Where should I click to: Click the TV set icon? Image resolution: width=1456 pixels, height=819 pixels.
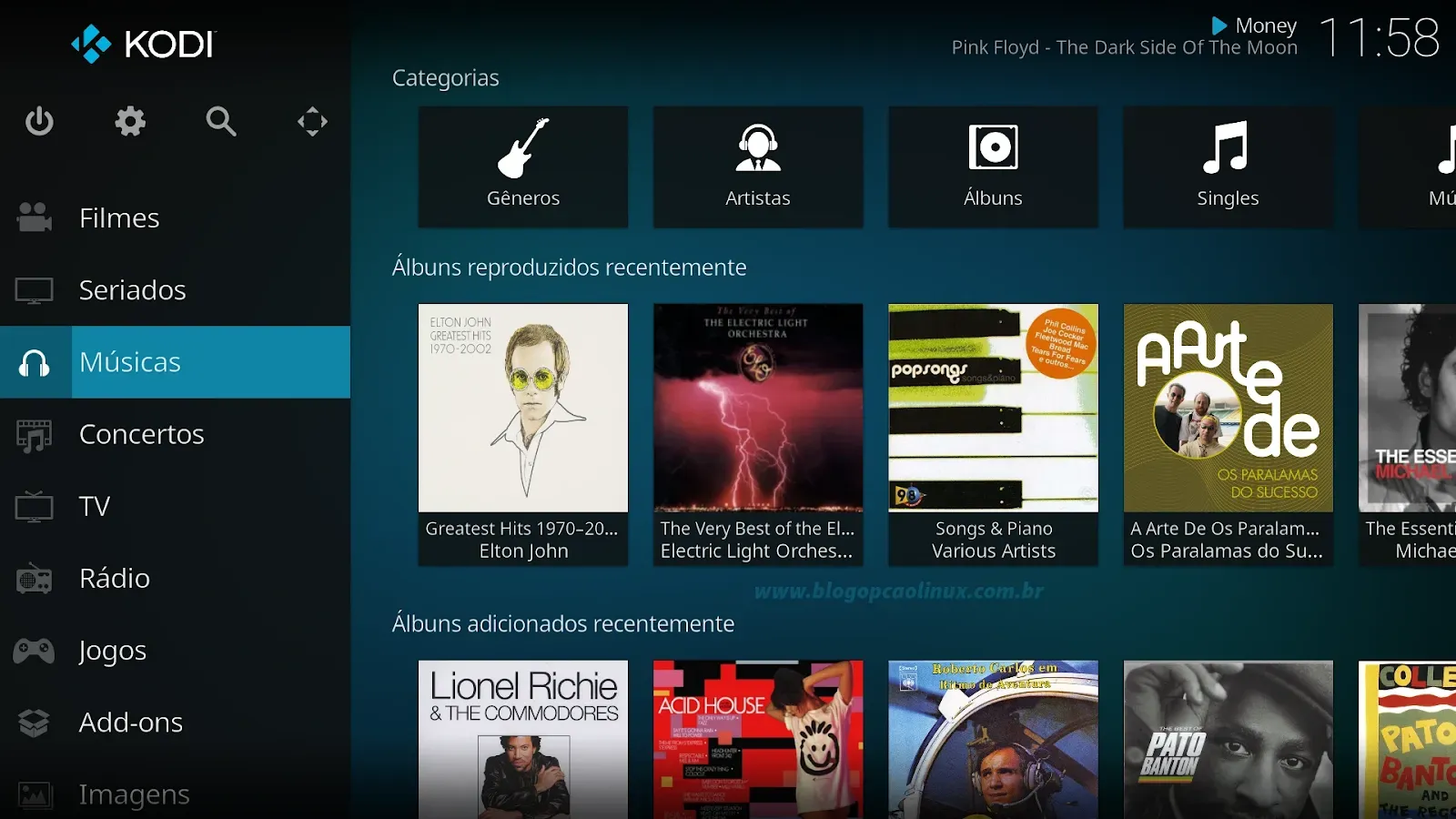tap(35, 506)
